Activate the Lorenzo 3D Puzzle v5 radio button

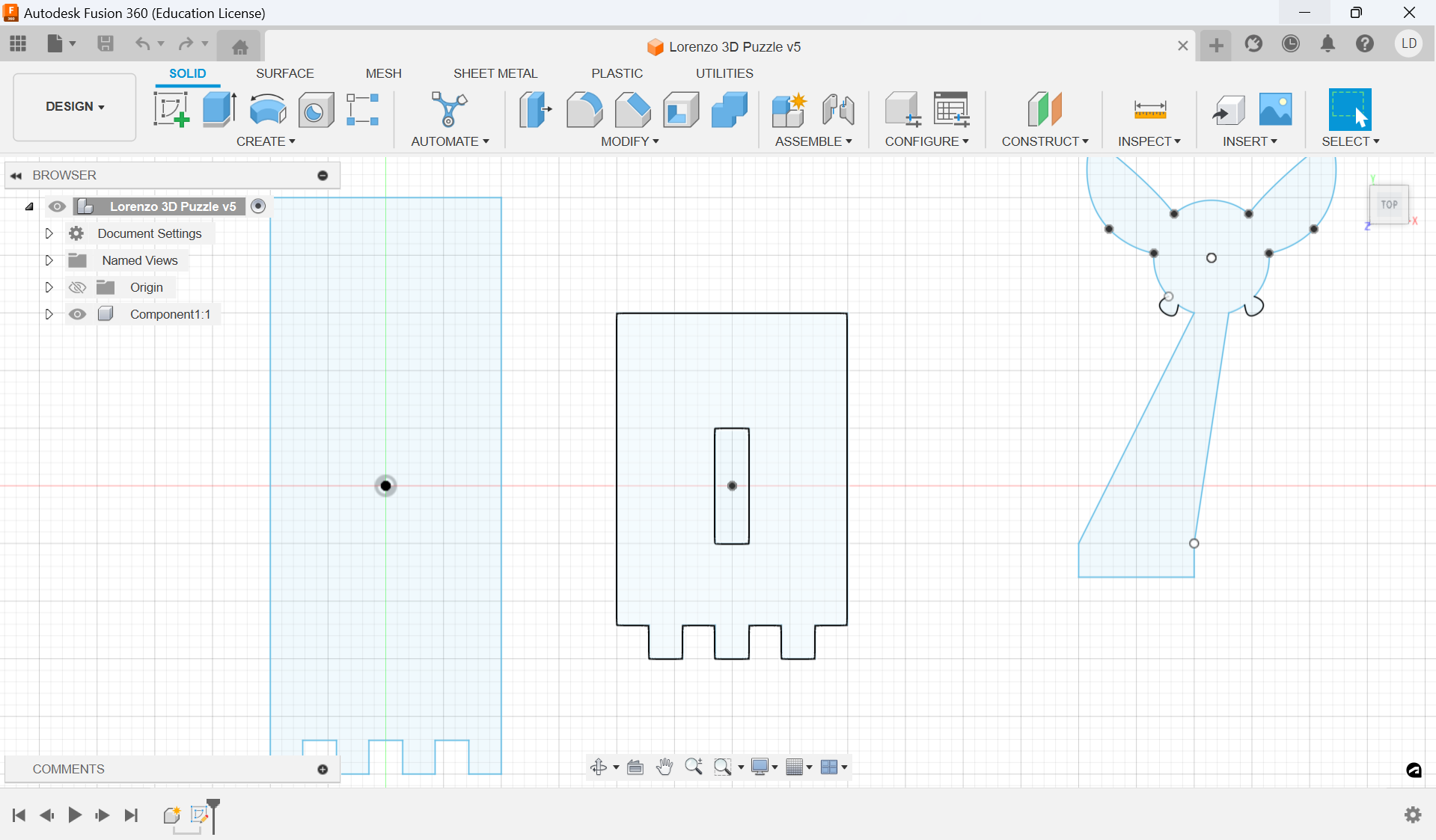258,206
